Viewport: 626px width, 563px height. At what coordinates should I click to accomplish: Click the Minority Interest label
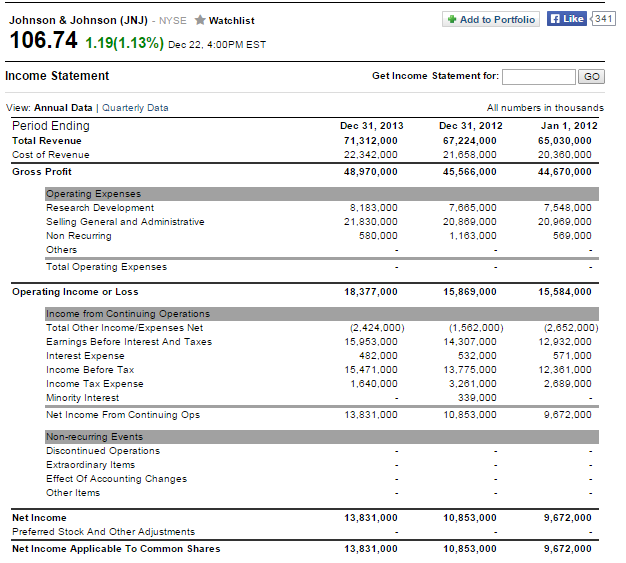[83, 398]
